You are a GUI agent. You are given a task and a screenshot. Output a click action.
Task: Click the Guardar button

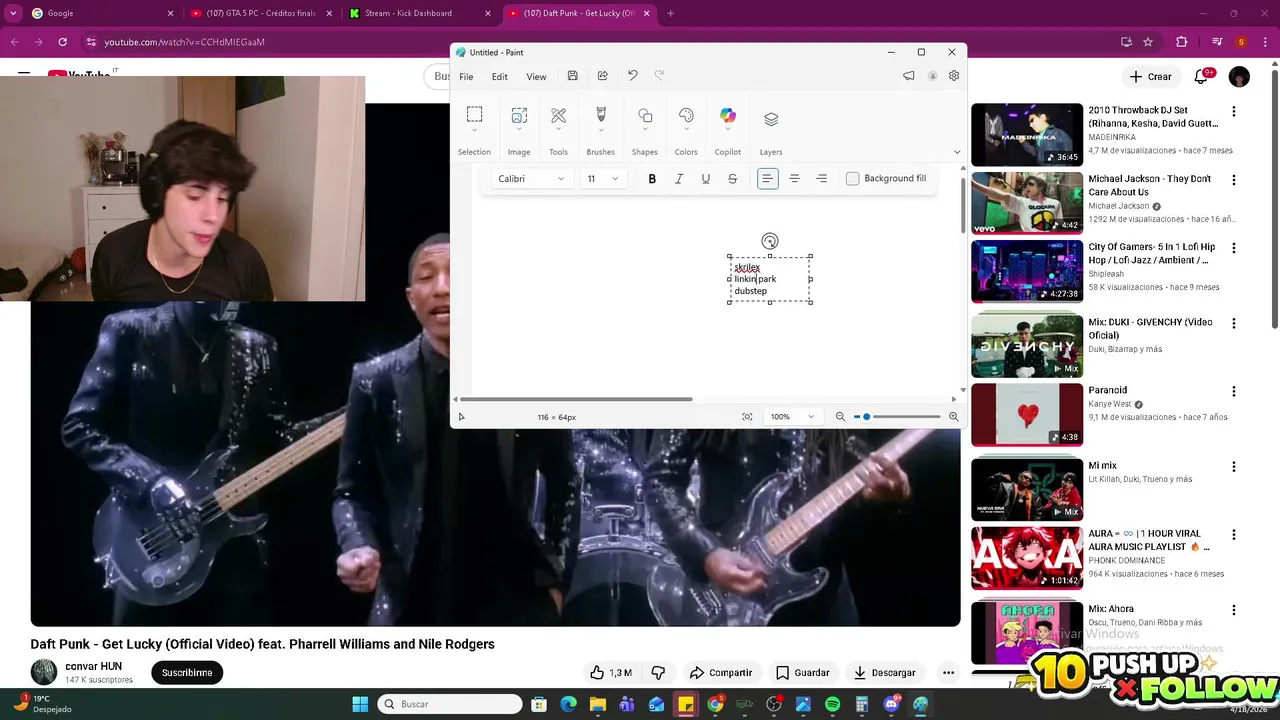803,673
